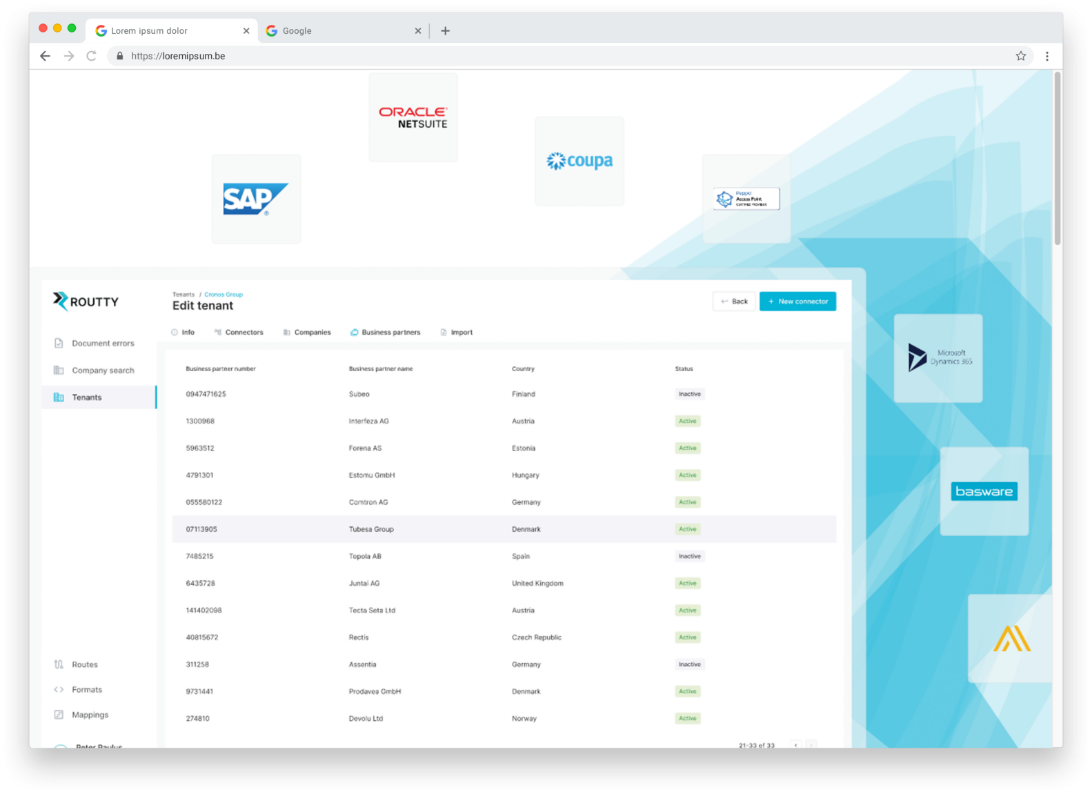Viewport: 1092px width, 794px height.
Task: Click the Cronos Group breadcrumb link
Action: pos(224,295)
